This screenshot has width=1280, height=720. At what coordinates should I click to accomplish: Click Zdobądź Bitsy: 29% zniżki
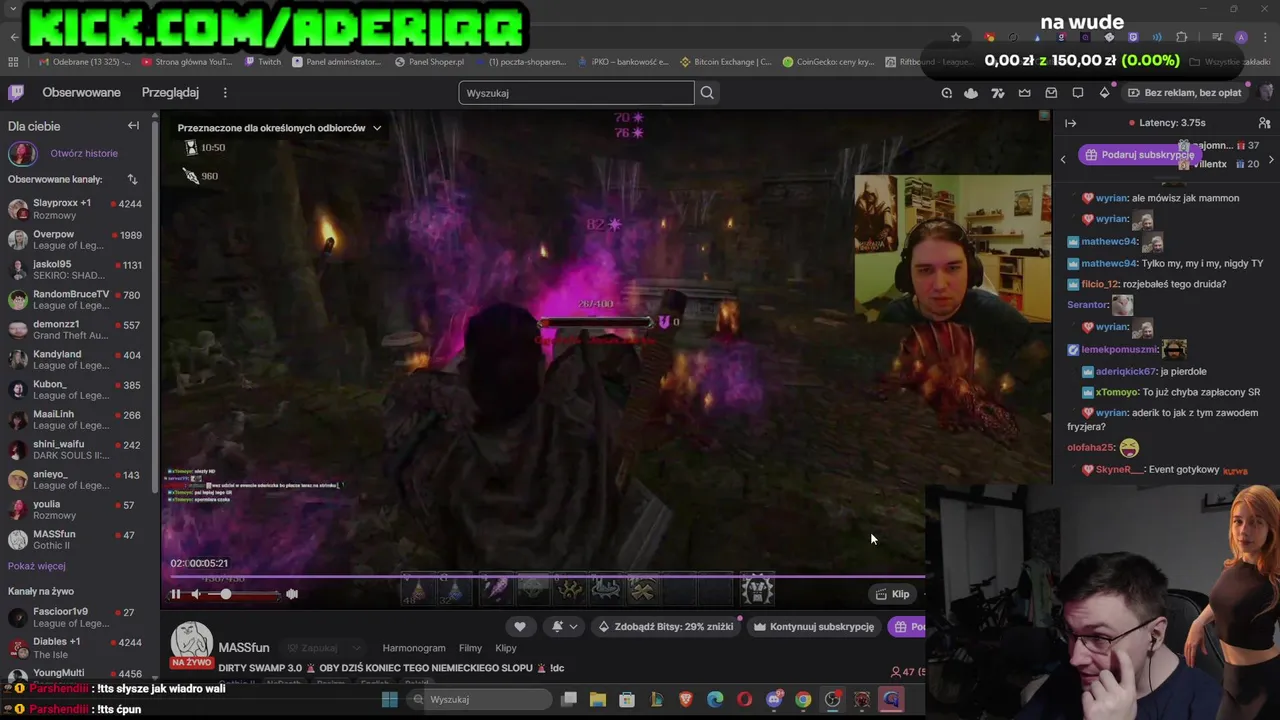[x=664, y=626]
